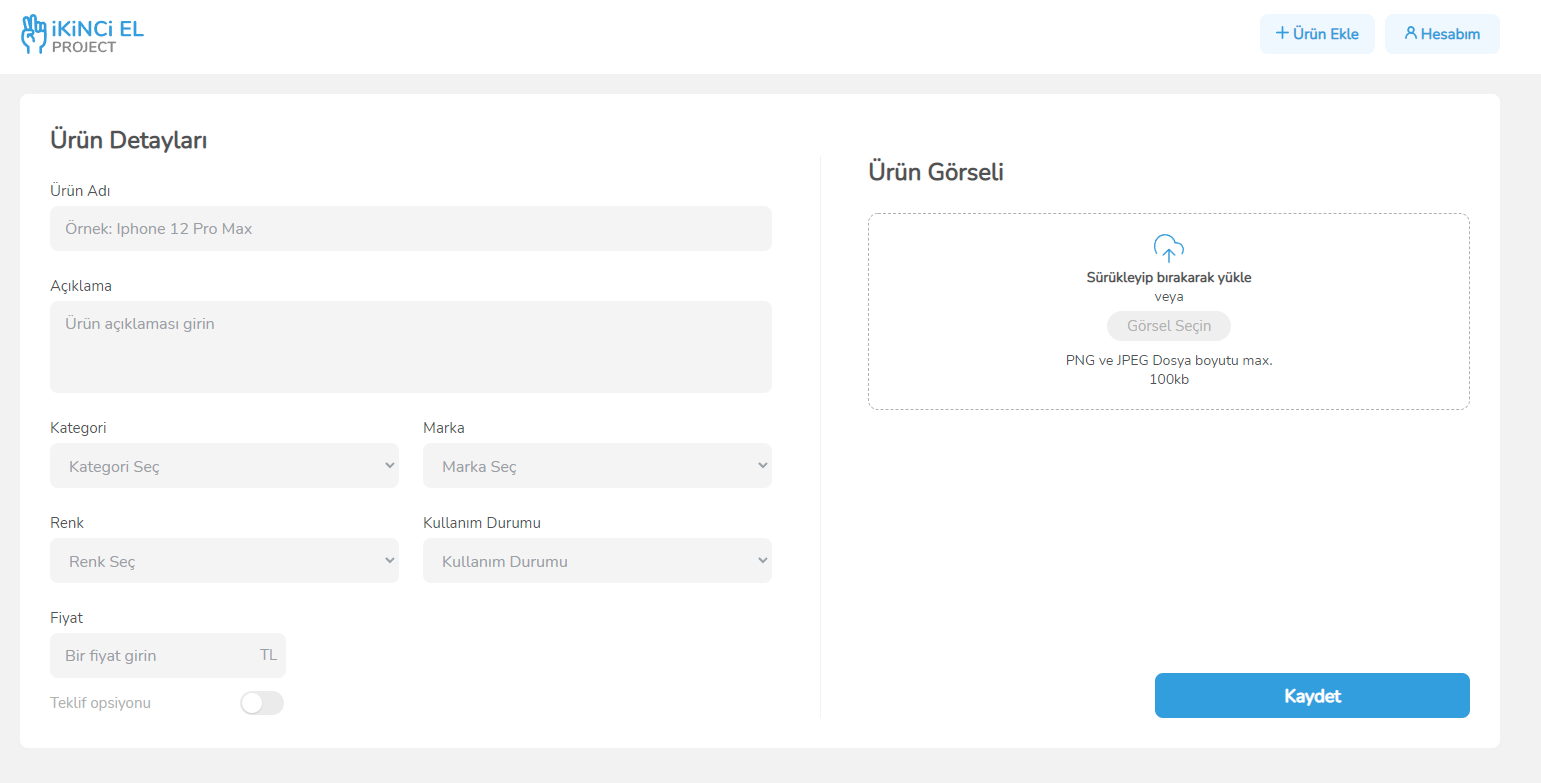Open the Marka Seç dropdown arrow
This screenshot has height=783, width=1541.
click(762, 465)
